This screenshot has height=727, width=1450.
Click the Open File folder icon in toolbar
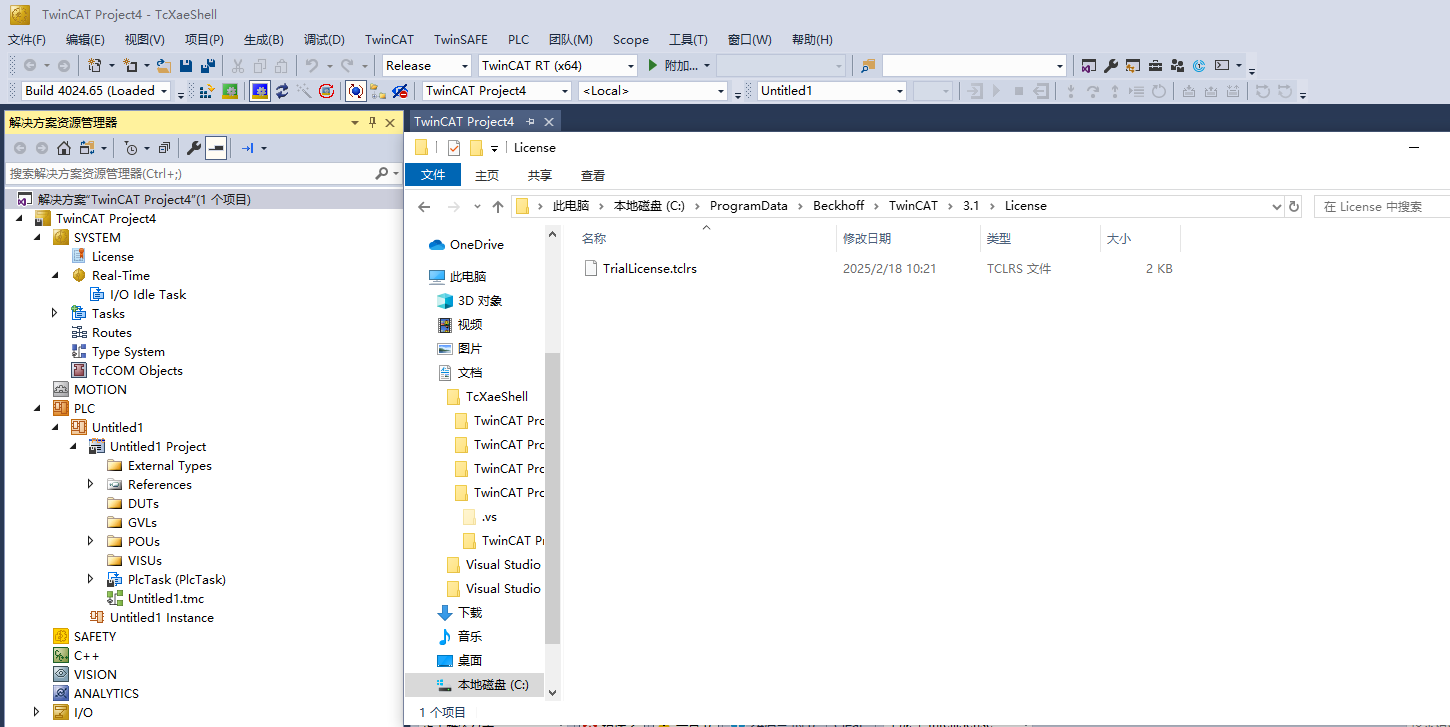point(163,66)
